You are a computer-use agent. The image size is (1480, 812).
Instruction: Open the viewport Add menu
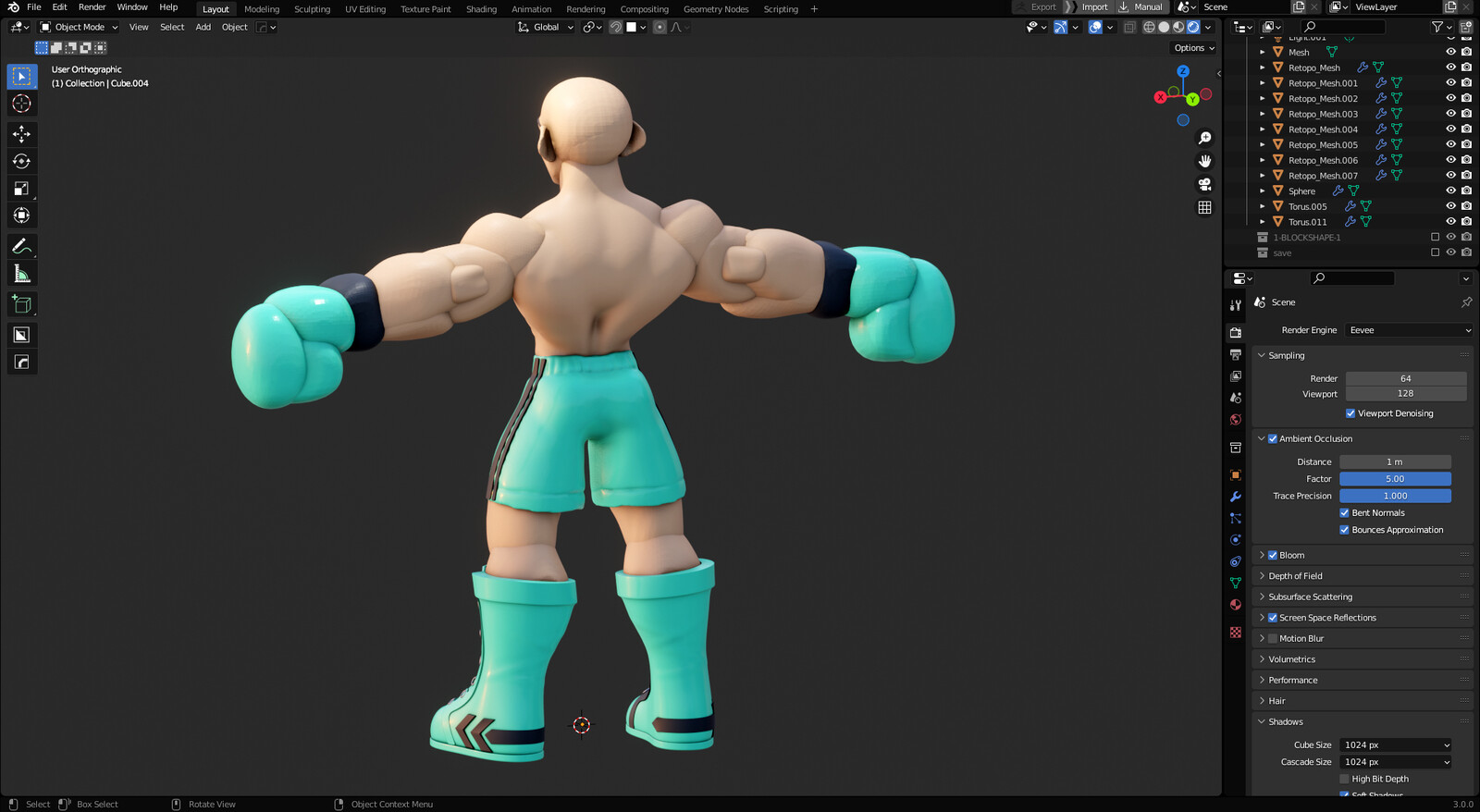[x=203, y=27]
